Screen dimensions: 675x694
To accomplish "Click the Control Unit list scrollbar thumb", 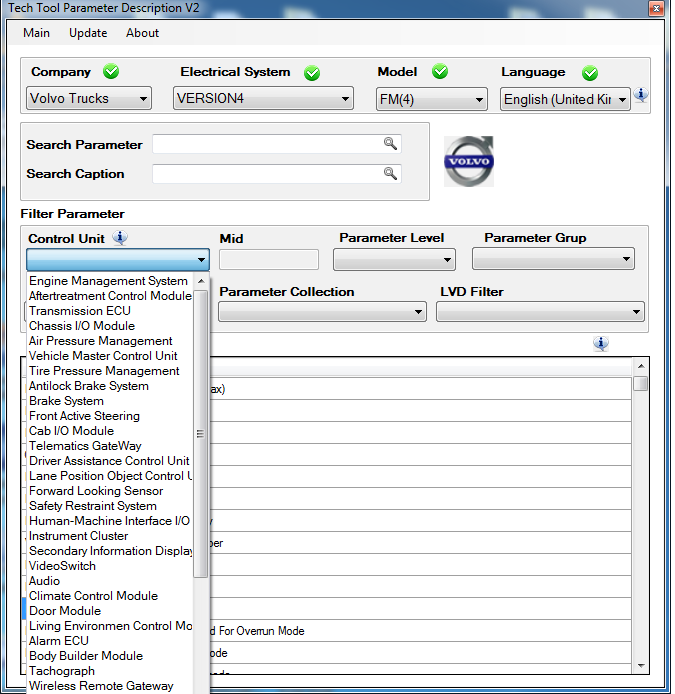I will (201, 434).
